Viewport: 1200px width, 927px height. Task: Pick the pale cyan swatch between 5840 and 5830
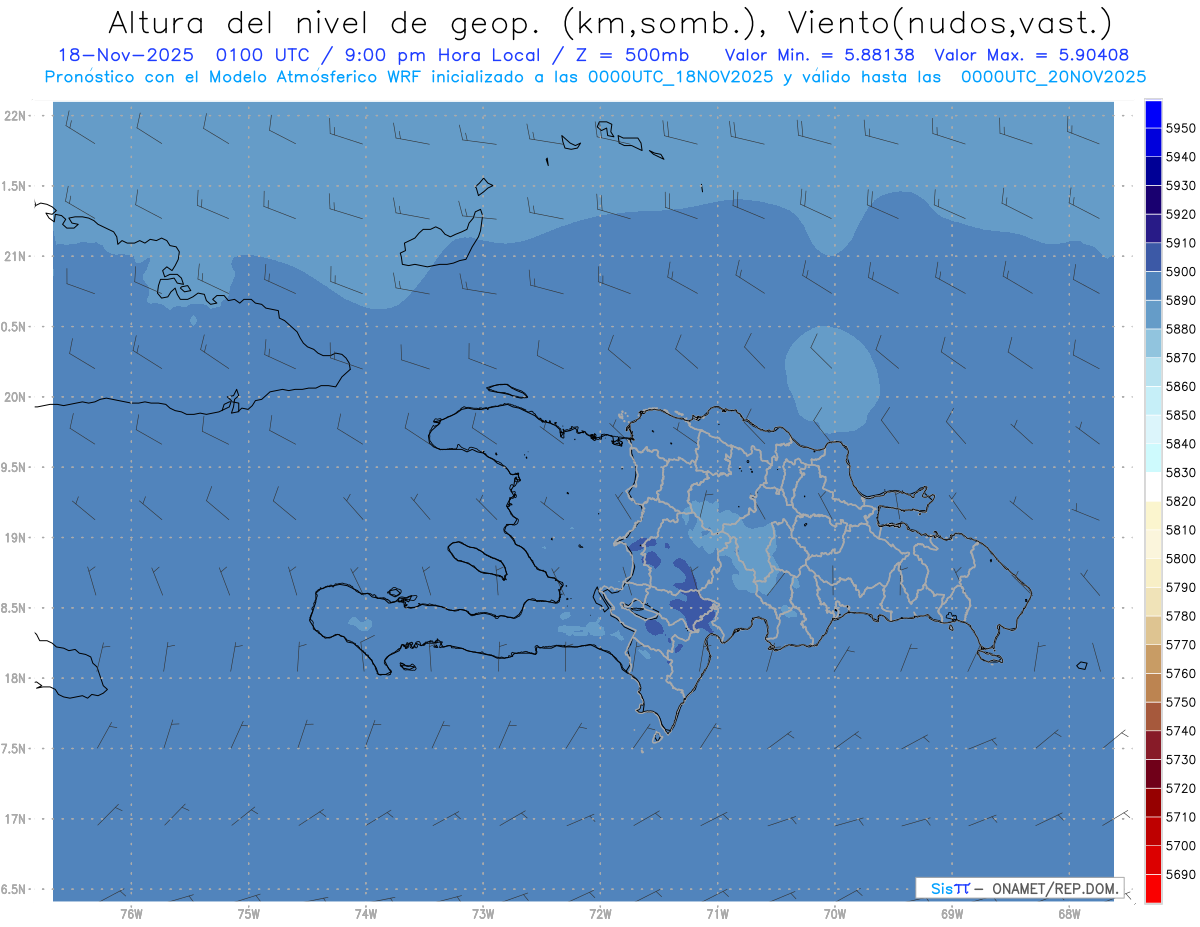pos(1153,458)
